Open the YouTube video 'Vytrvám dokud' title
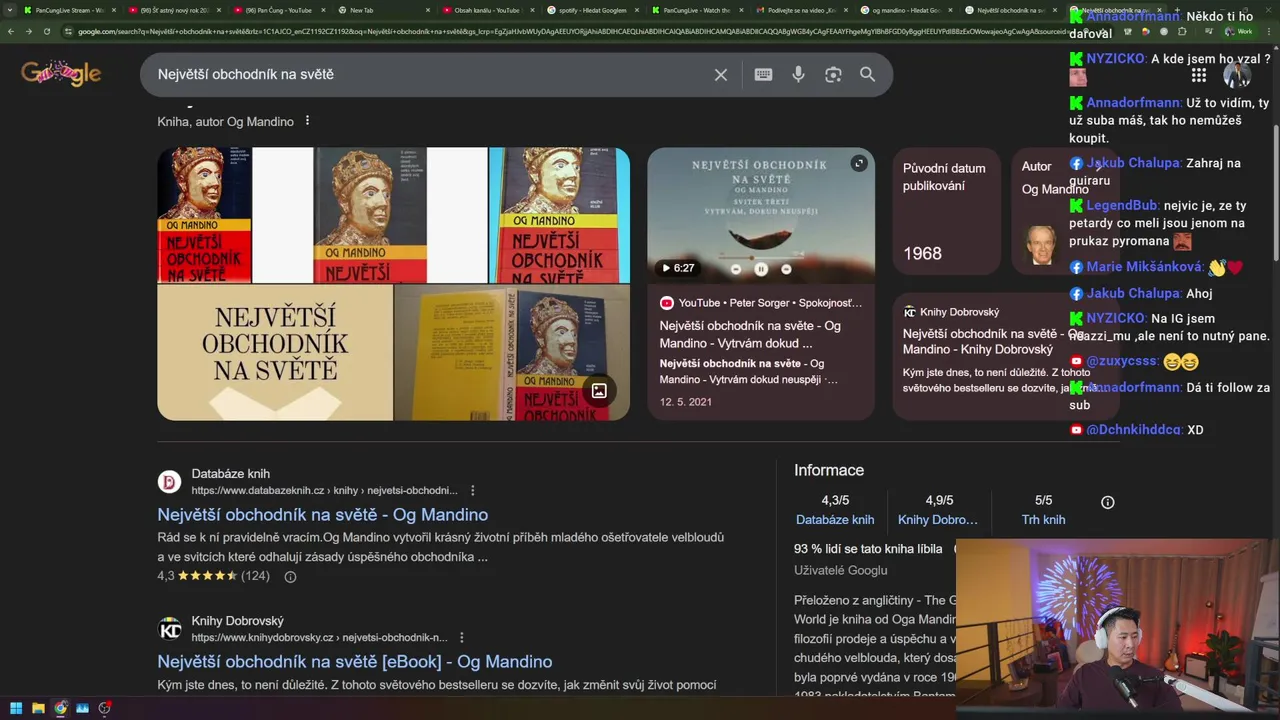Image resolution: width=1280 pixels, height=720 pixels. click(750, 334)
